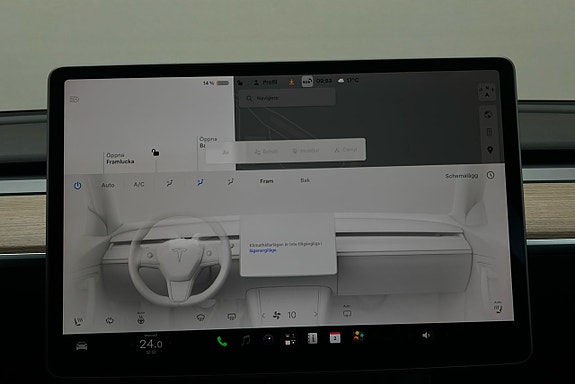This screenshot has height=384, width=575.
Task: Open the camera app in dock
Action: pos(268,340)
